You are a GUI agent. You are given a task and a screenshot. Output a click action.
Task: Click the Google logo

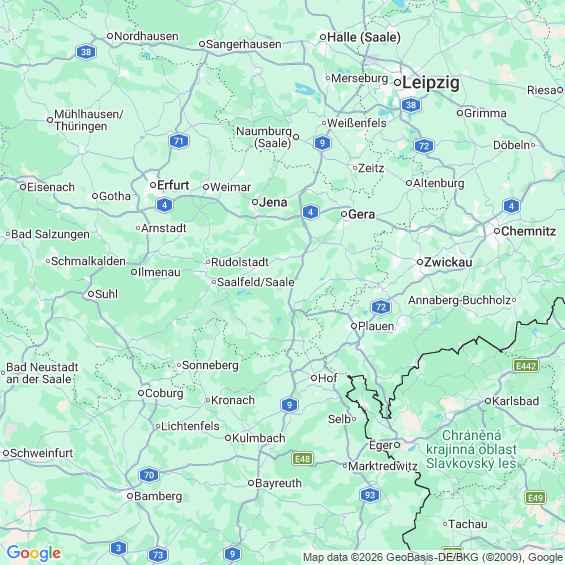coord(34,553)
